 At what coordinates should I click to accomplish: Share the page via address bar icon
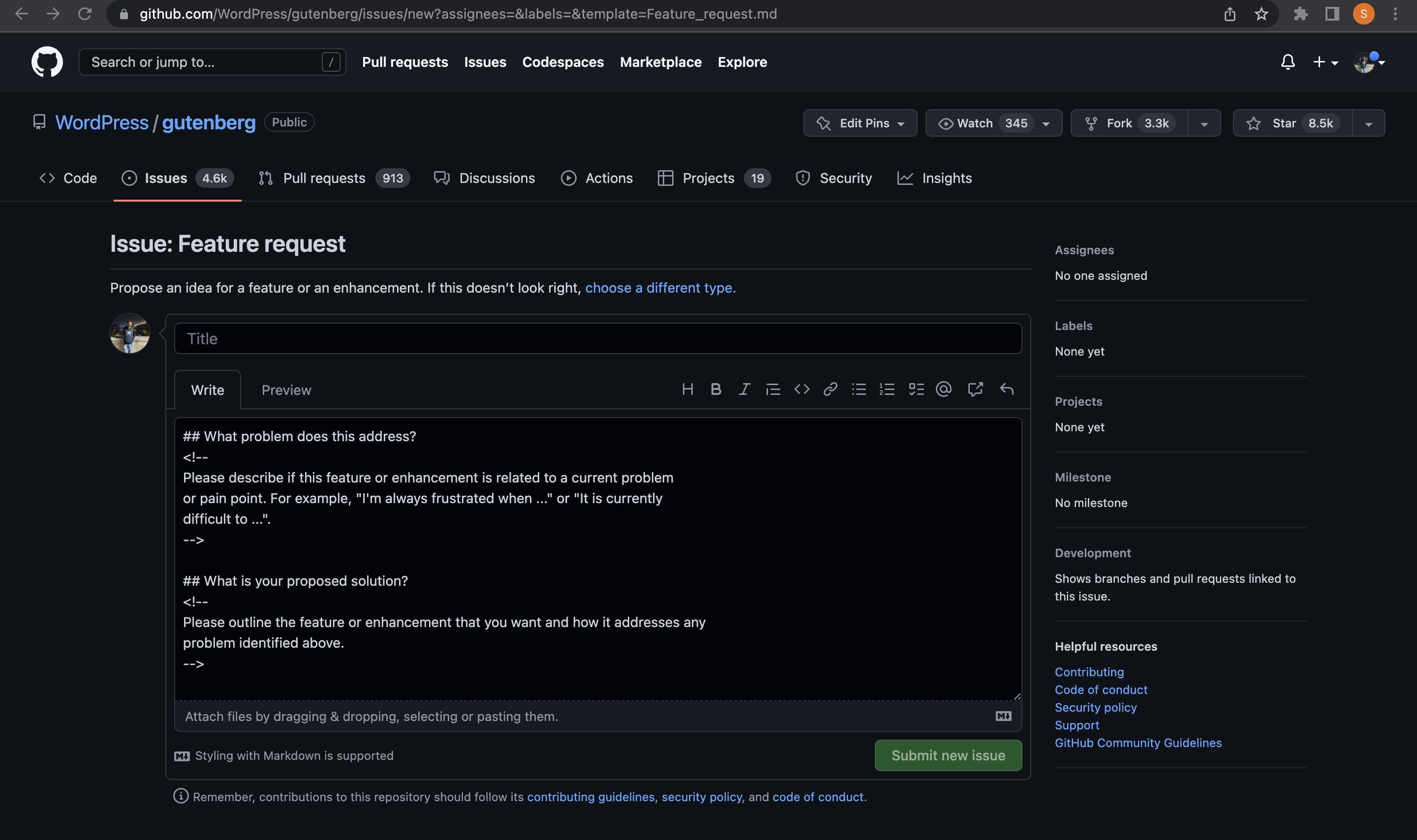1230,14
